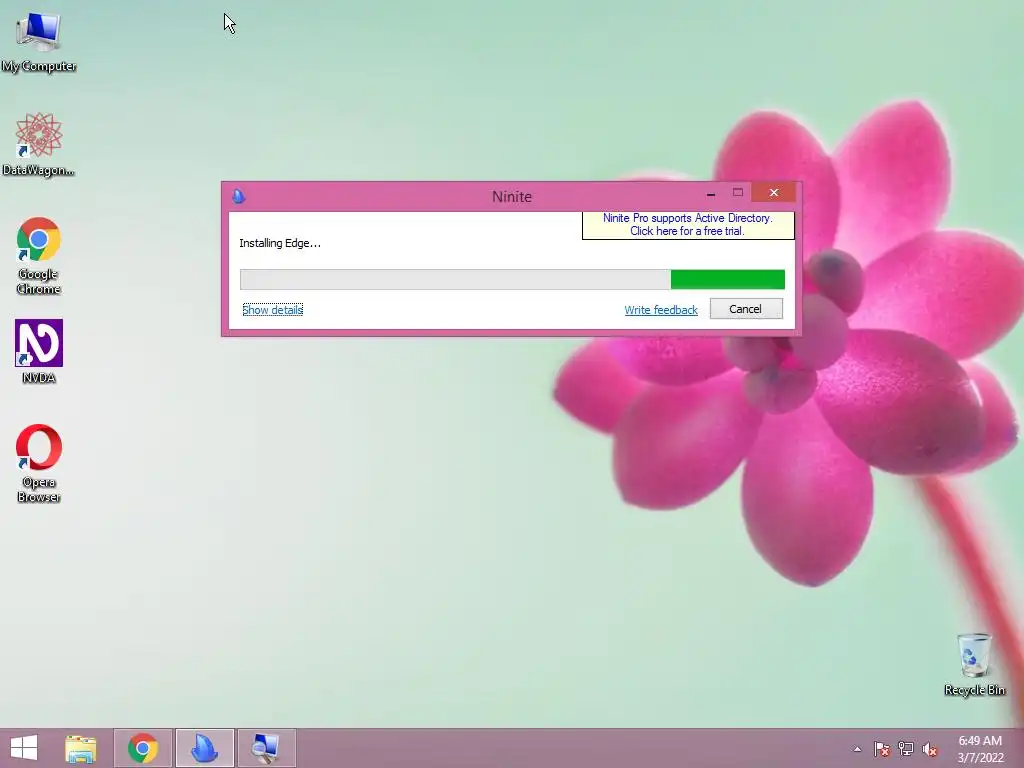1024x768 pixels.
Task: Click the Windows Start button
Action: click(x=24, y=748)
